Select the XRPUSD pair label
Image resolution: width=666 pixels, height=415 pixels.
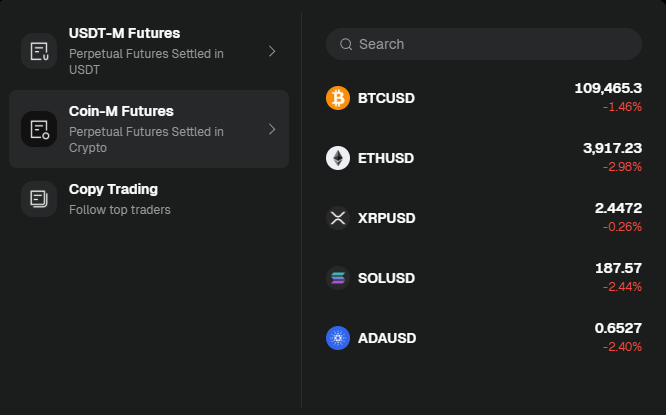[386, 218]
